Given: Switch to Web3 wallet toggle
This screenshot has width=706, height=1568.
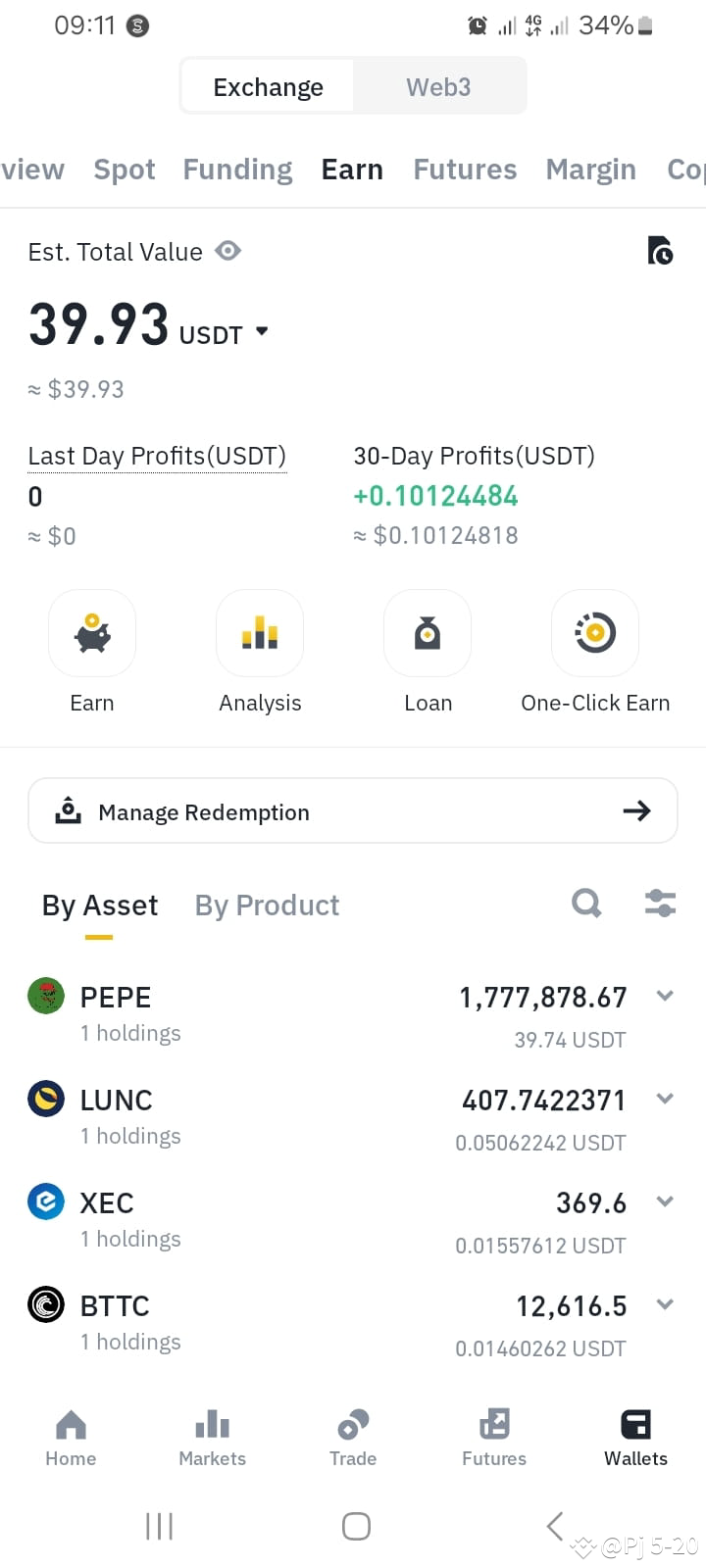Looking at the screenshot, I should pyautogui.click(x=438, y=87).
